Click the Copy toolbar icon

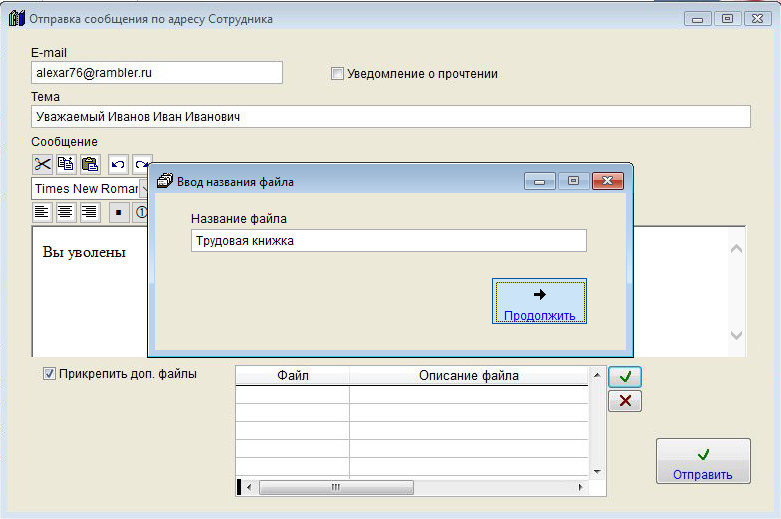pyautogui.click(x=66, y=164)
